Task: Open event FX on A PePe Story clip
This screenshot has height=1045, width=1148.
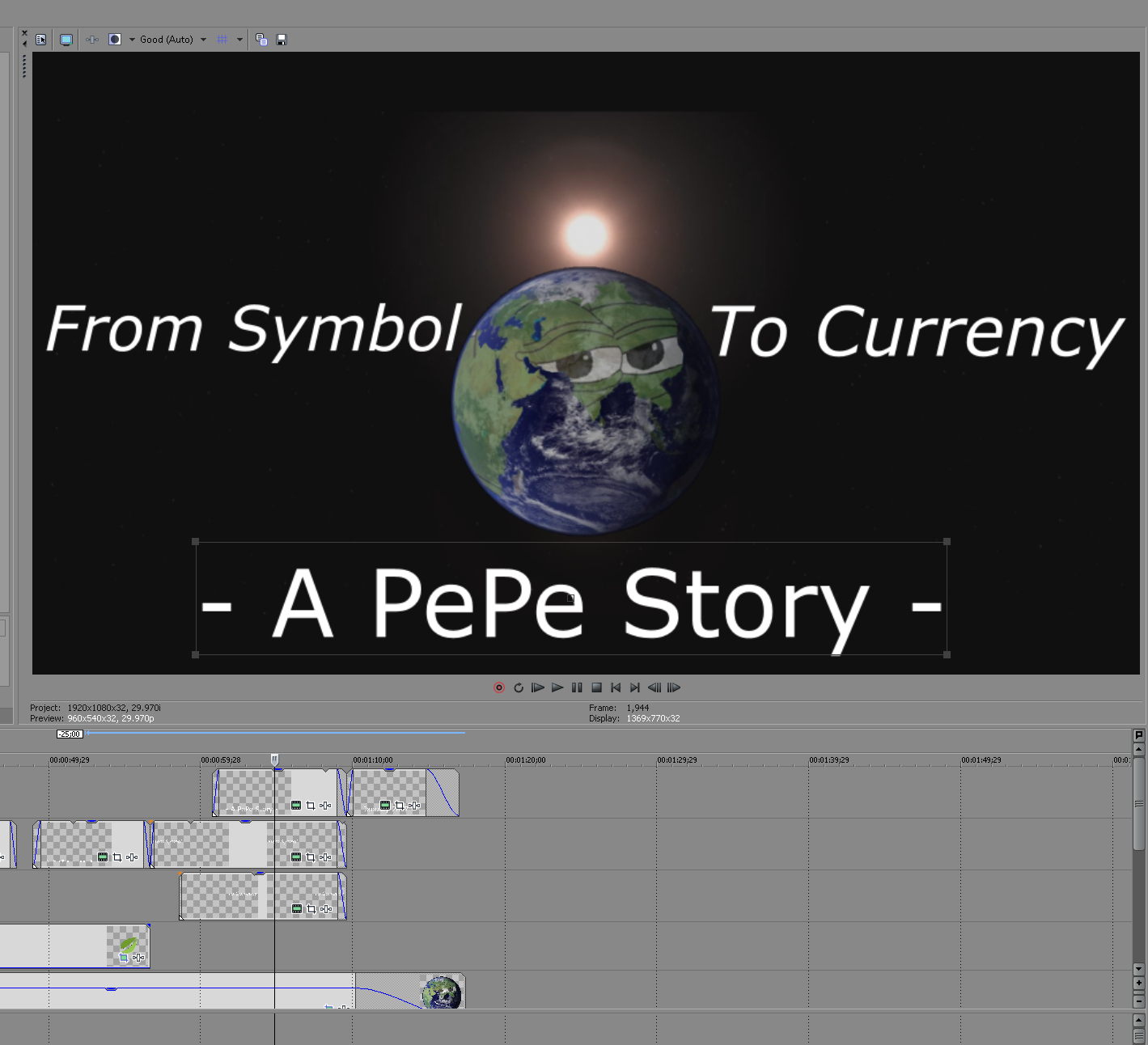Action: [325, 806]
